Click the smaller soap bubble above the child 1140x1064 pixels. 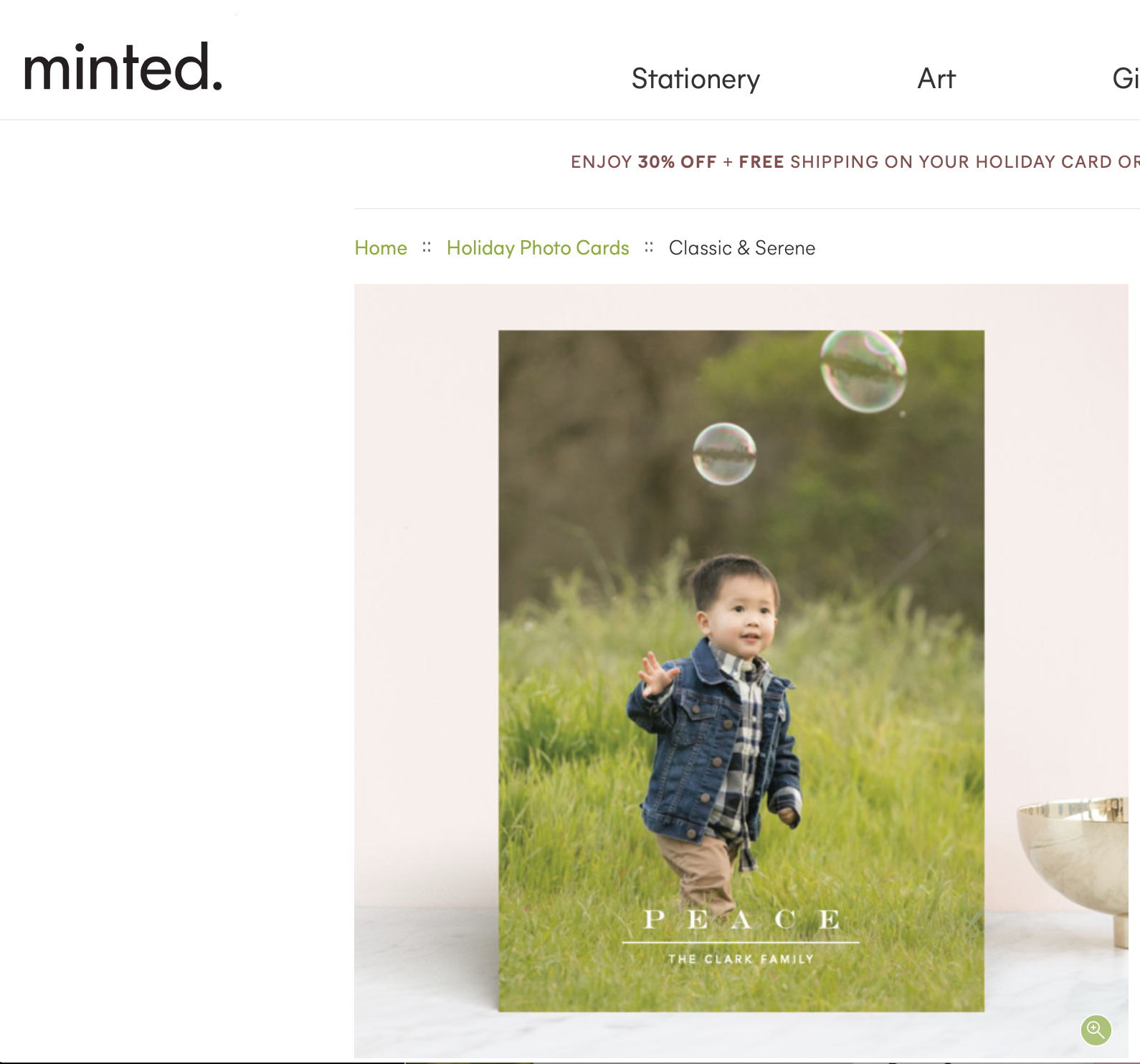point(724,454)
